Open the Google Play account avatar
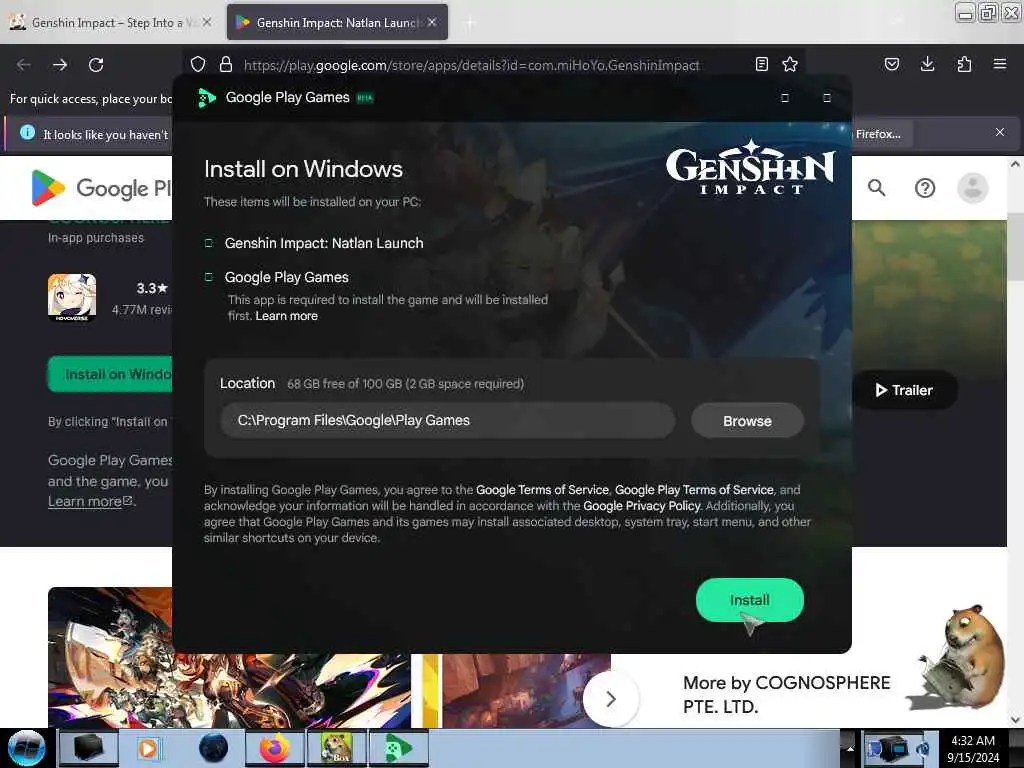 pos(972,188)
